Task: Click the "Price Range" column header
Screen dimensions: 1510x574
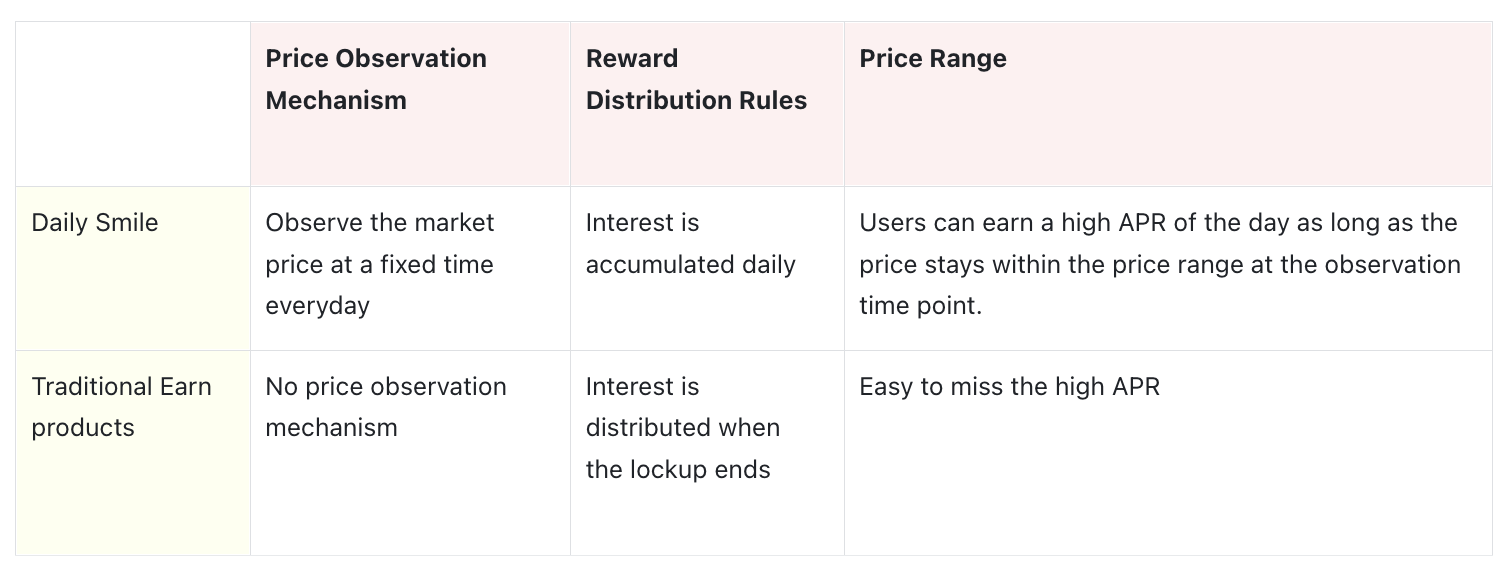Action: click(932, 59)
